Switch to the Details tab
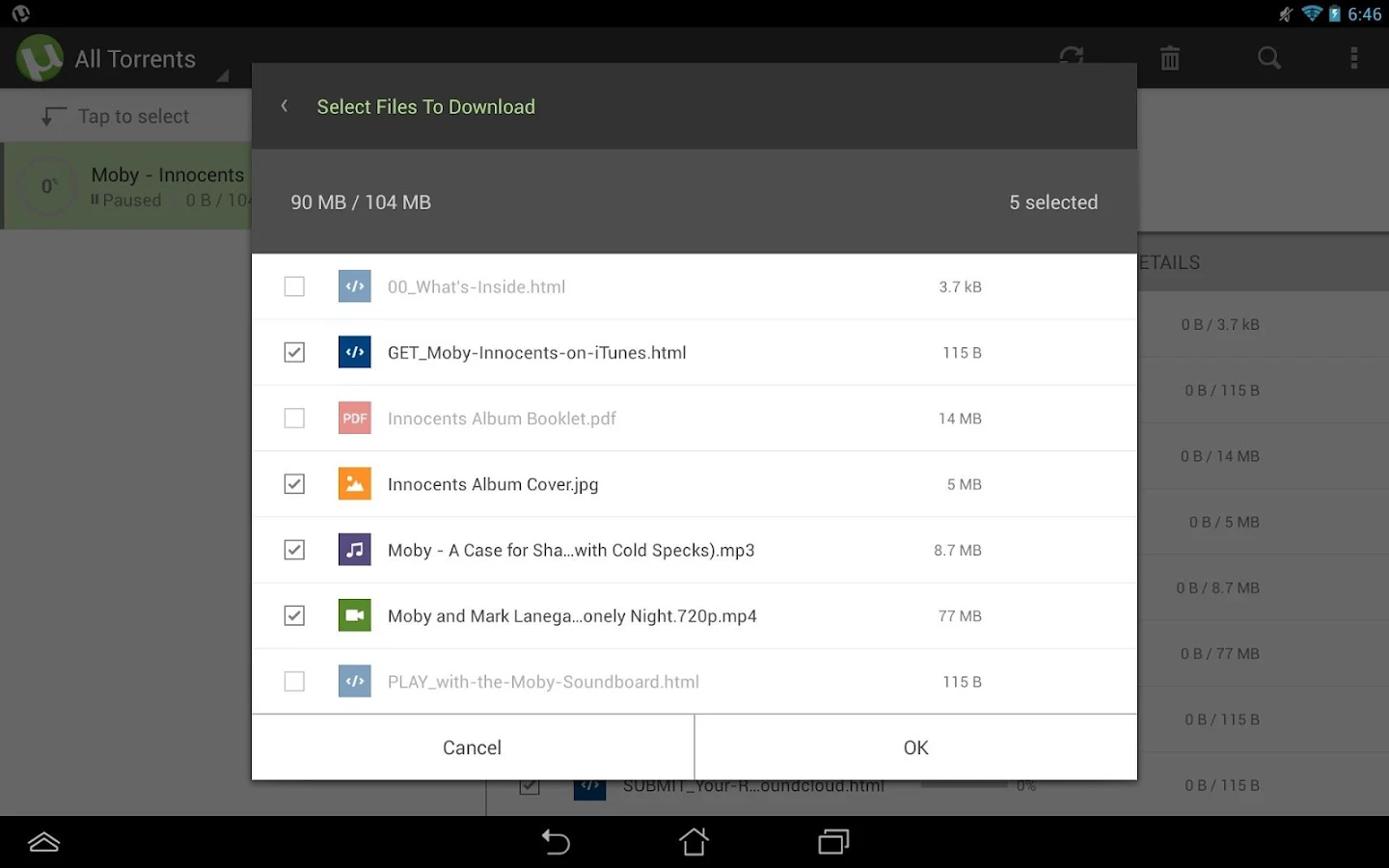 pos(1167,261)
